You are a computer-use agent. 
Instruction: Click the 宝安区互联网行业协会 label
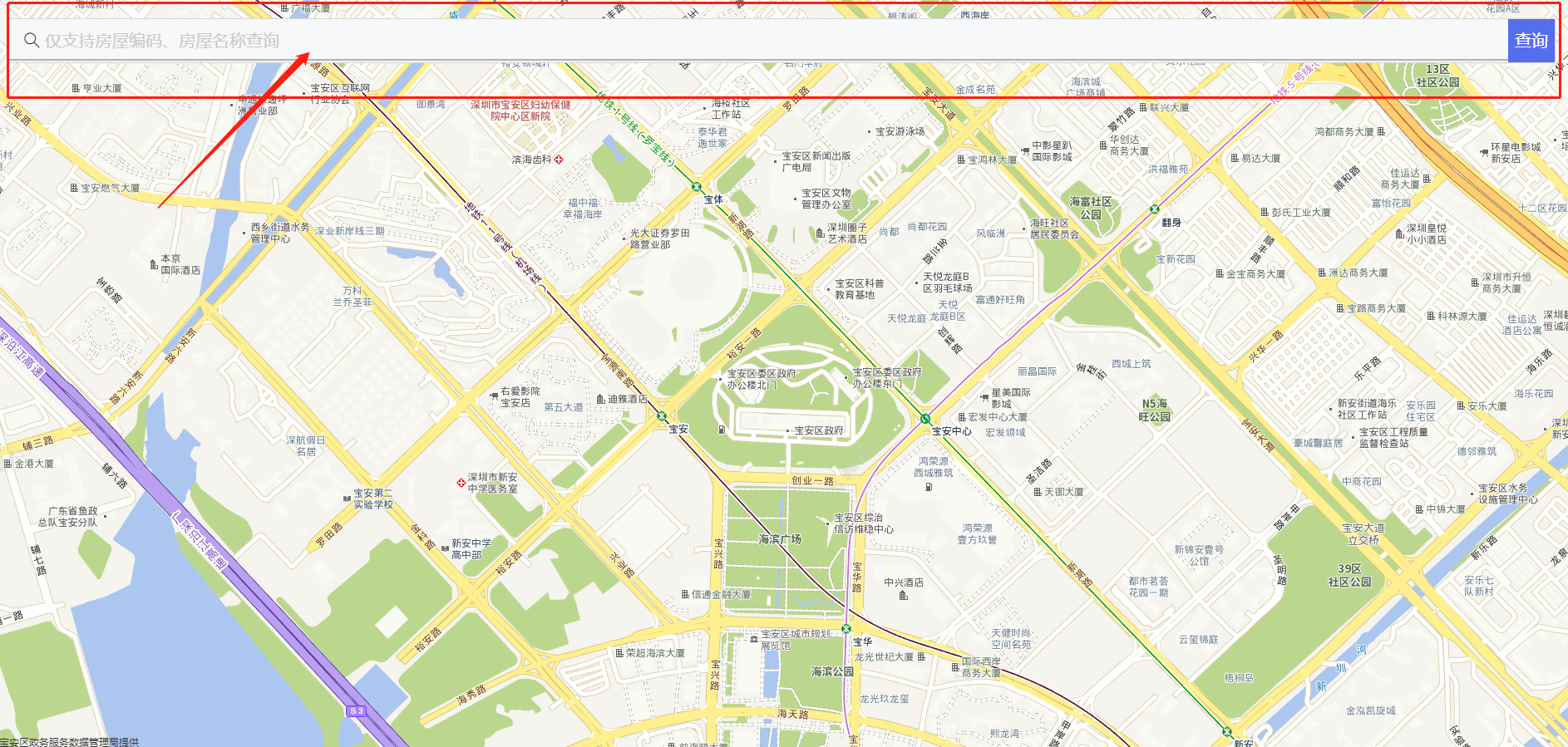pyautogui.click(x=340, y=93)
